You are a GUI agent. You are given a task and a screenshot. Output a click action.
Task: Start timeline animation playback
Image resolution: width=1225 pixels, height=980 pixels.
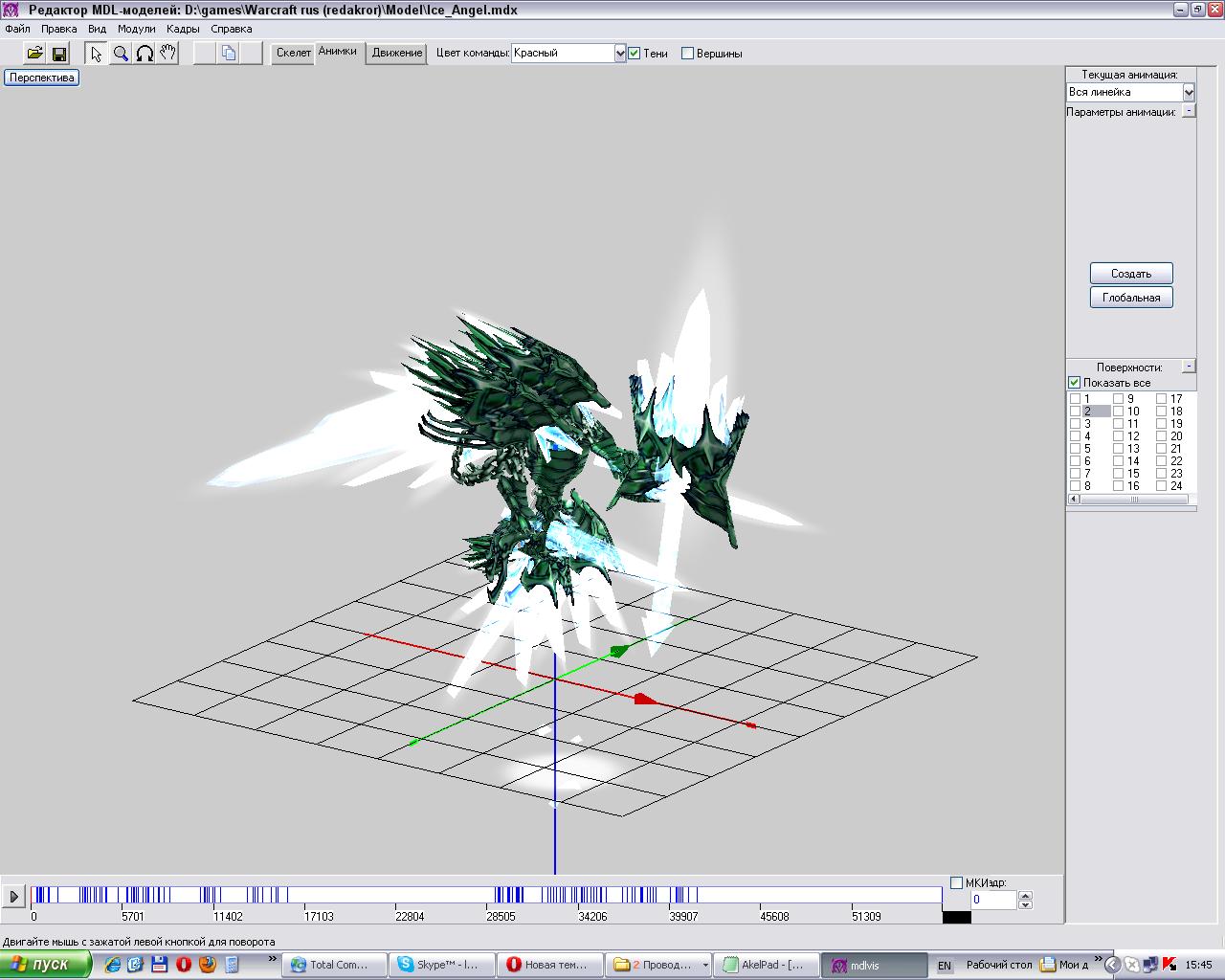click(x=13, y=897)
